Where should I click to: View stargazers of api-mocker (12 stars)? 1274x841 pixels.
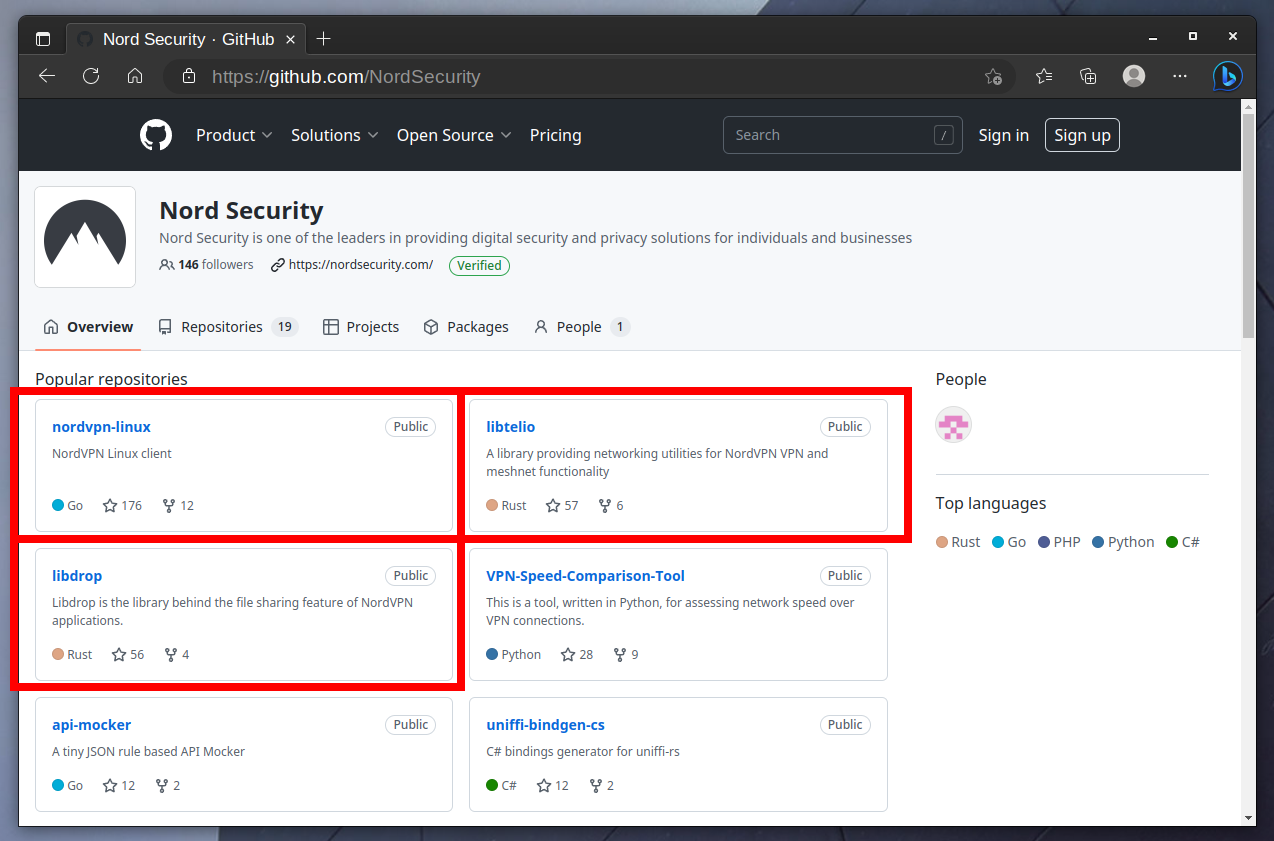coord(119,785)
